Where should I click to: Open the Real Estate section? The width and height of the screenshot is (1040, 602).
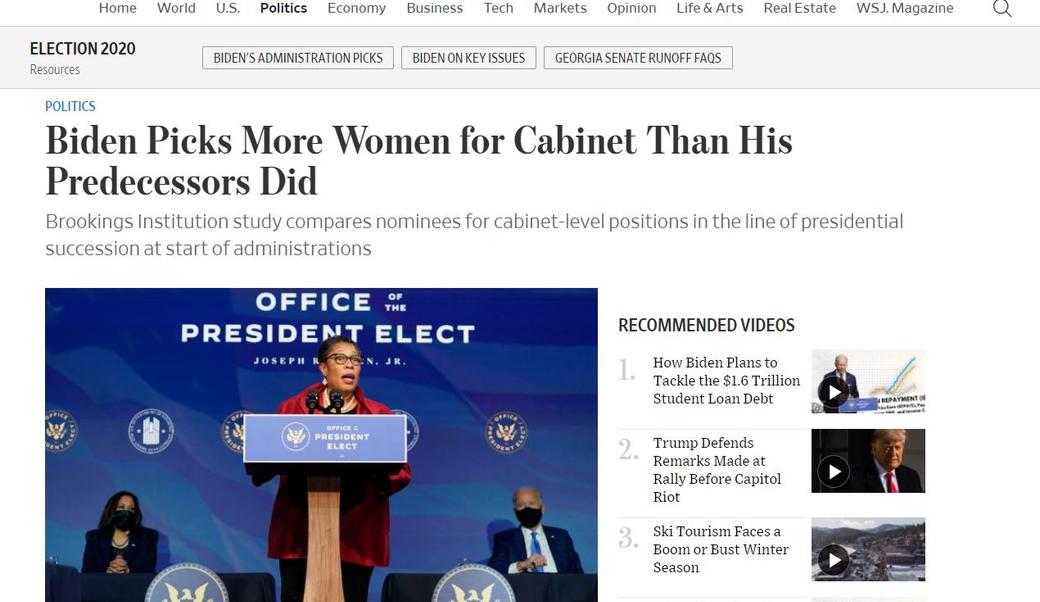pyautogui.click(x=799, y=8)
